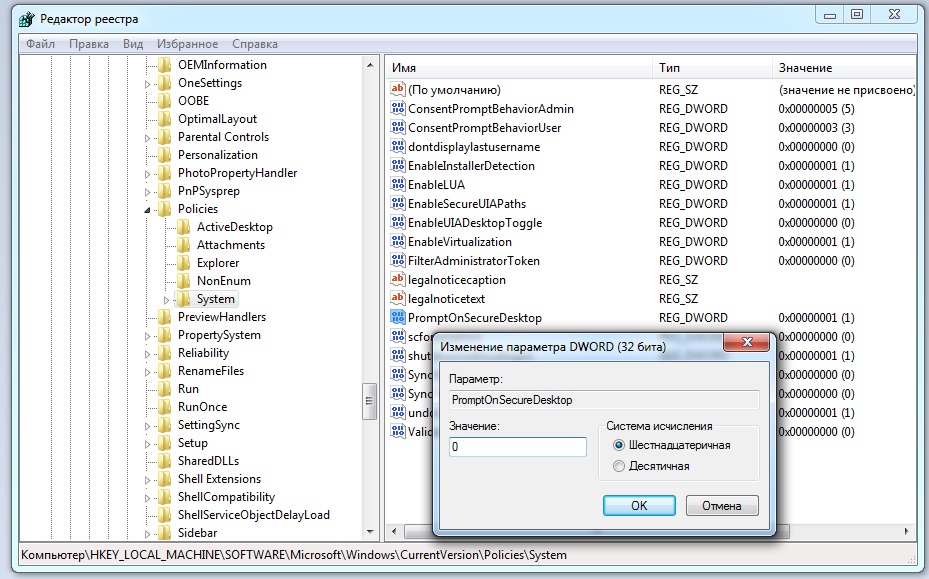Sort values by the Тип column header
929x579 pixels.
coord(669,68)
